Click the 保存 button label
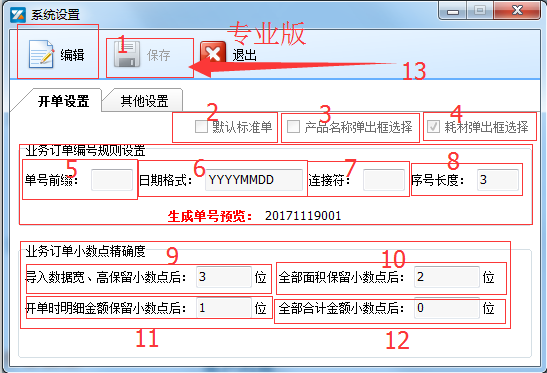Image resolution: width=547 pixels, height=373 pixels. pyautogui.click(x=159, y=55)
